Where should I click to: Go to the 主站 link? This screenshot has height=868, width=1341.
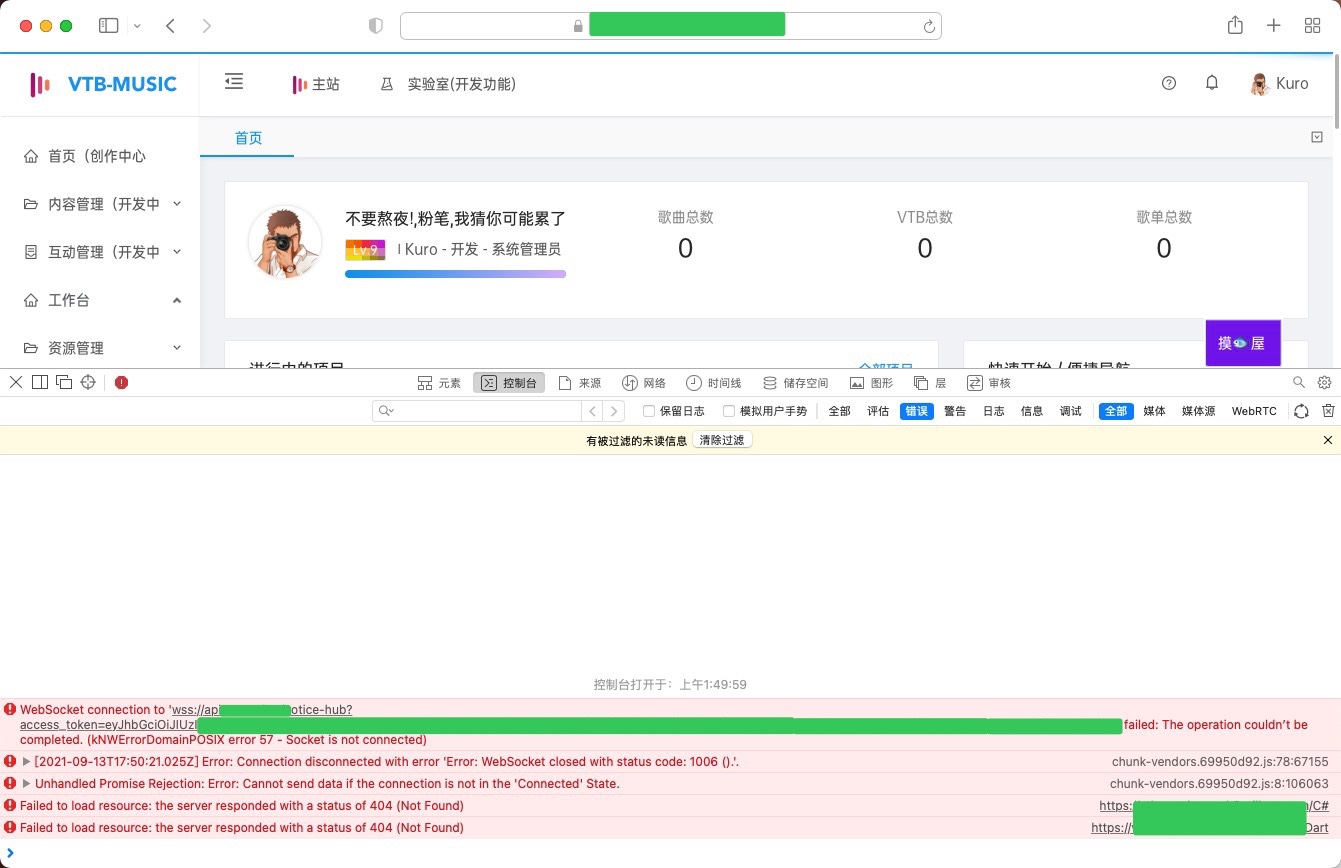tap(316, 84)
